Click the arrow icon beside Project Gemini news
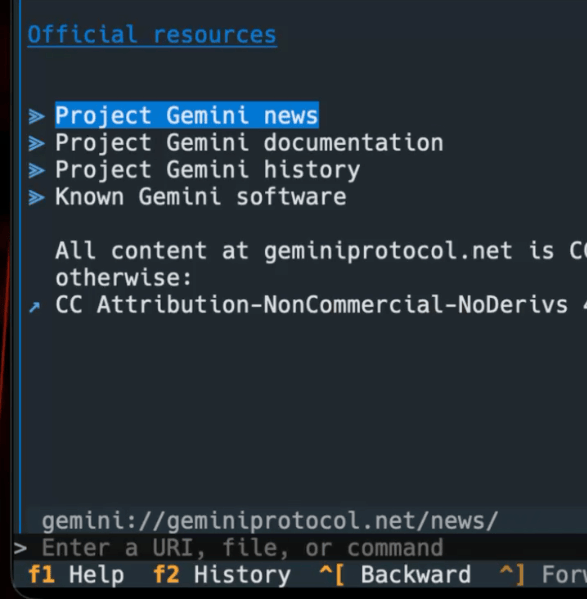This screenshot has height=599, width=587. pos(37,117)
